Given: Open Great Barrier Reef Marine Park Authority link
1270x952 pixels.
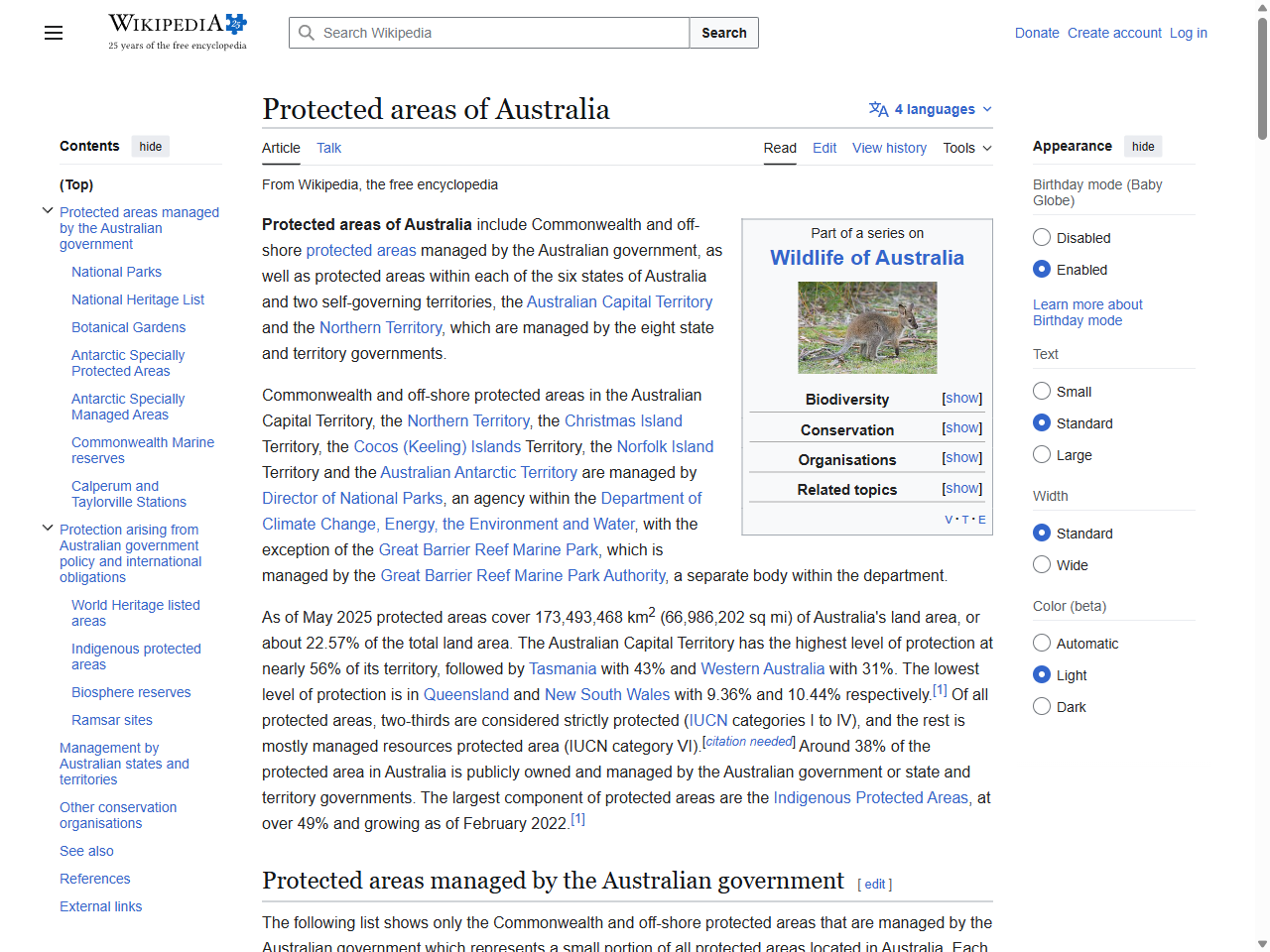Looking at the screenshot, I should [x=523, y=575].
